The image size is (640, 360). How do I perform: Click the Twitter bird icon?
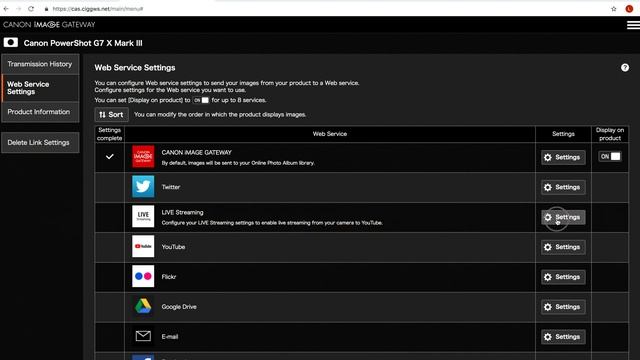pyautogui.click(x=143, y=187)
